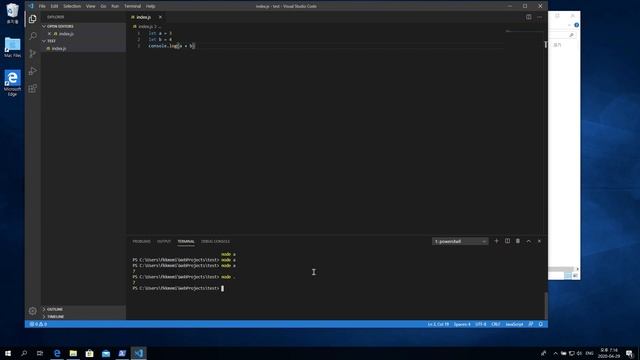Screen dimensions: 640x360
Task: Open the powershell terminal selector dropdown
Action: tap(460, 242)
